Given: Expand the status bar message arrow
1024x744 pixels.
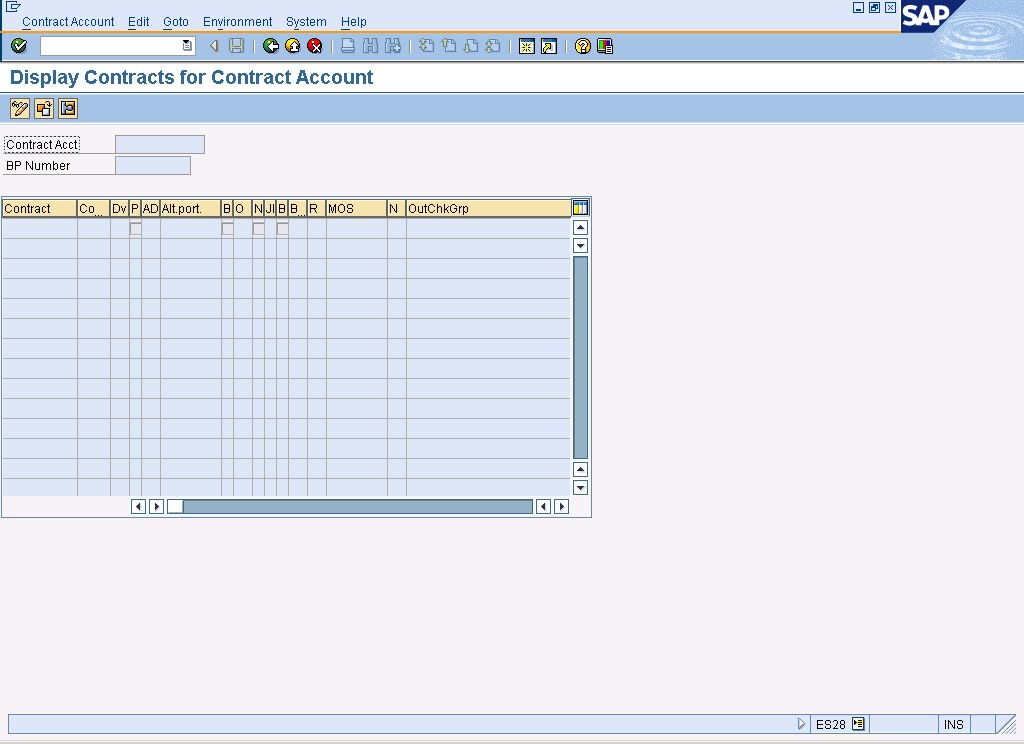Looking at the screenshot, I should point(801,724).
